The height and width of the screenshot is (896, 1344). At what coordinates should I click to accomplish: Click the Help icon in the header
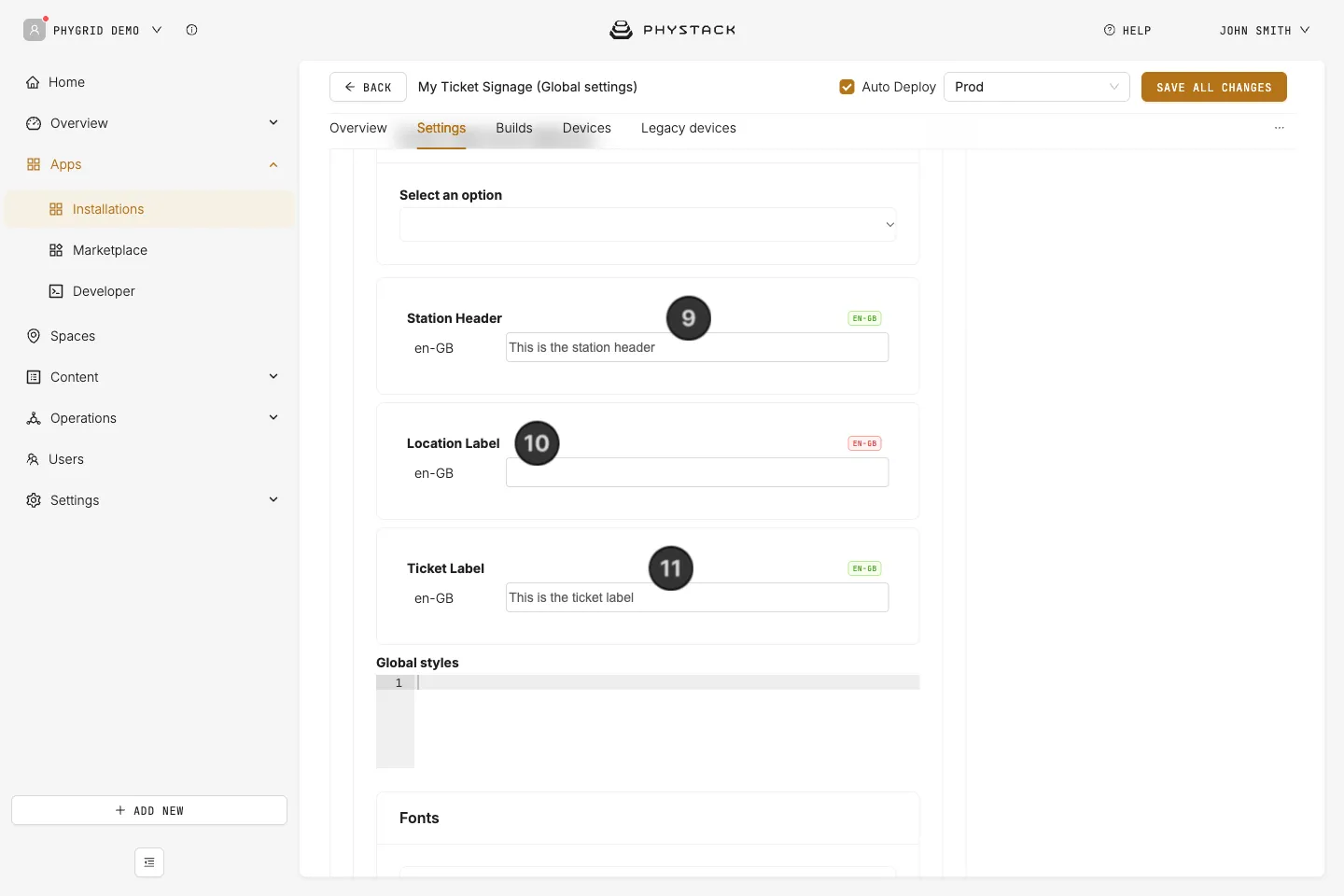click(x=1110, y=30)
